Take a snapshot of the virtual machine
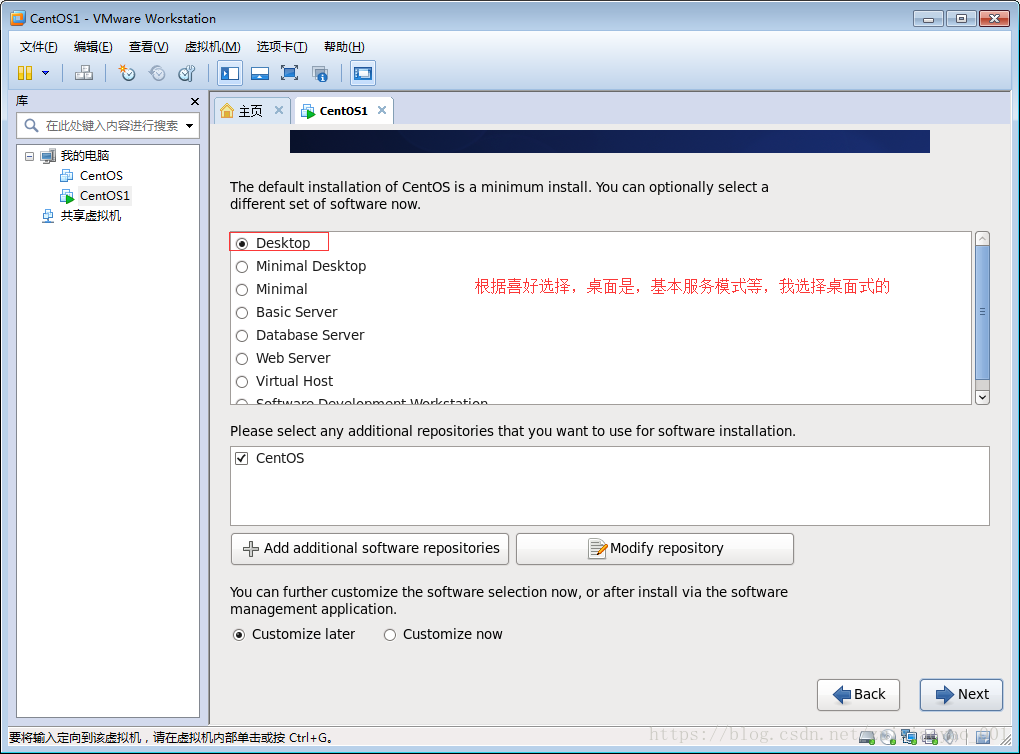 click(x=126, y=73)
